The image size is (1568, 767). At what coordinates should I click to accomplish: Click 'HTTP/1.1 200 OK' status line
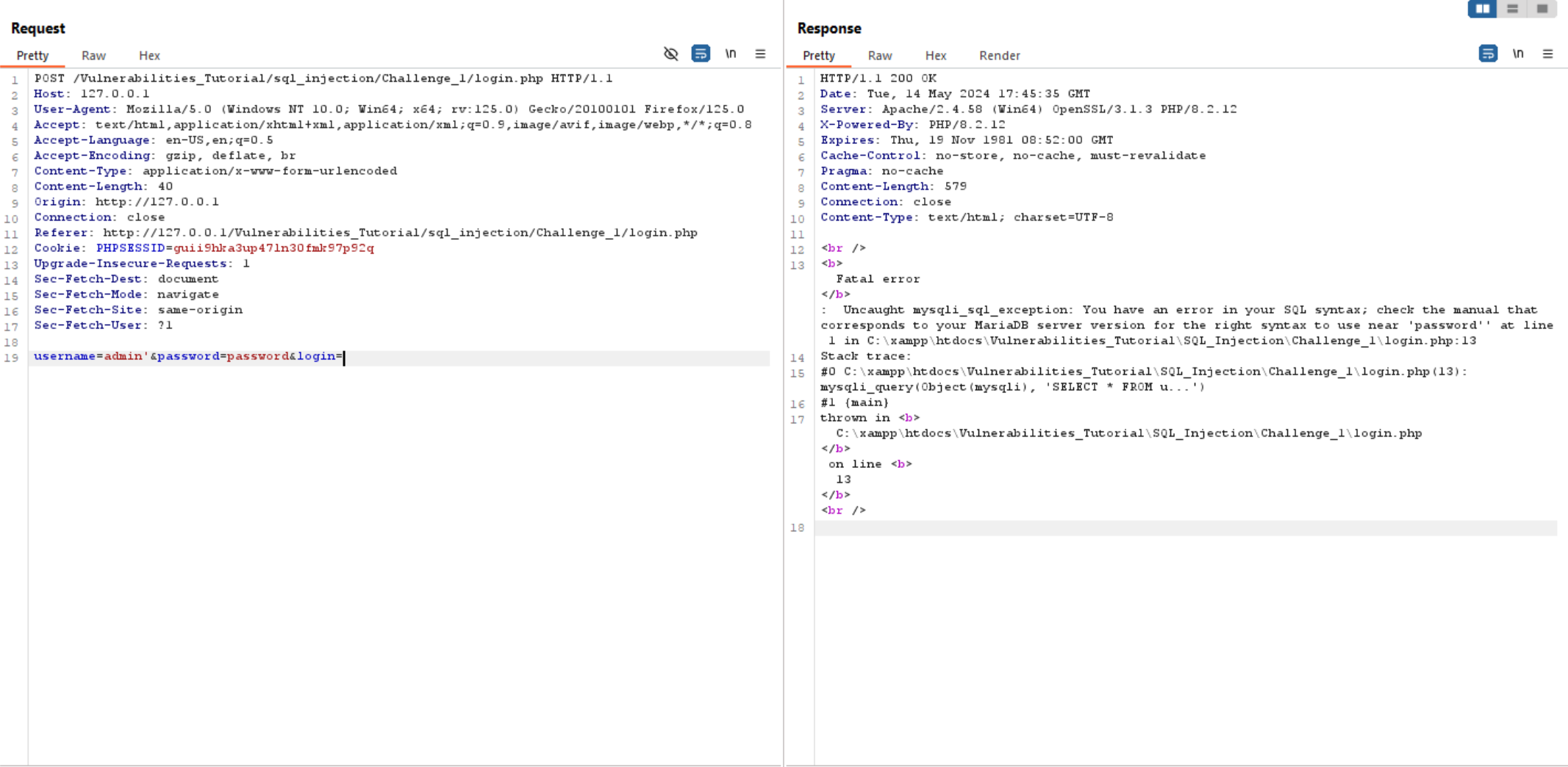point(878,79)
